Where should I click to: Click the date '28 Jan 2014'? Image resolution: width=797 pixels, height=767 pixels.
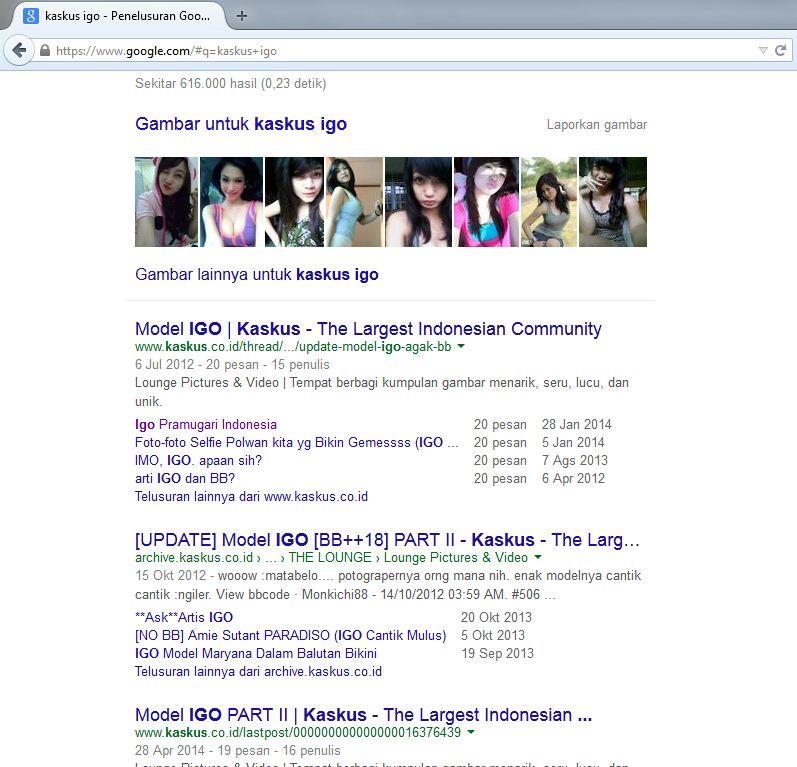click(x=576, y=424)
